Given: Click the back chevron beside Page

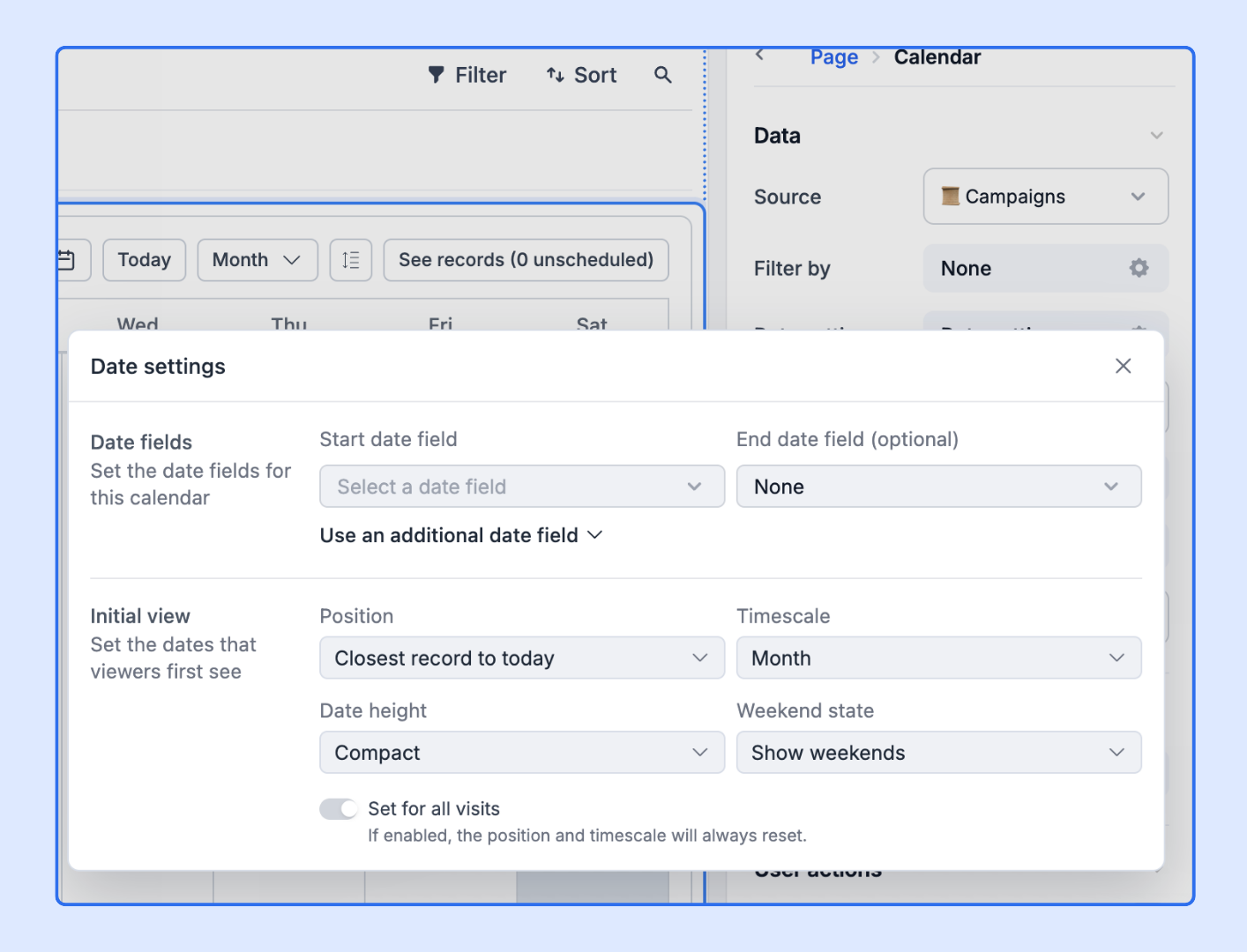Looking at the screenshot, I should [x=760, y=56].
